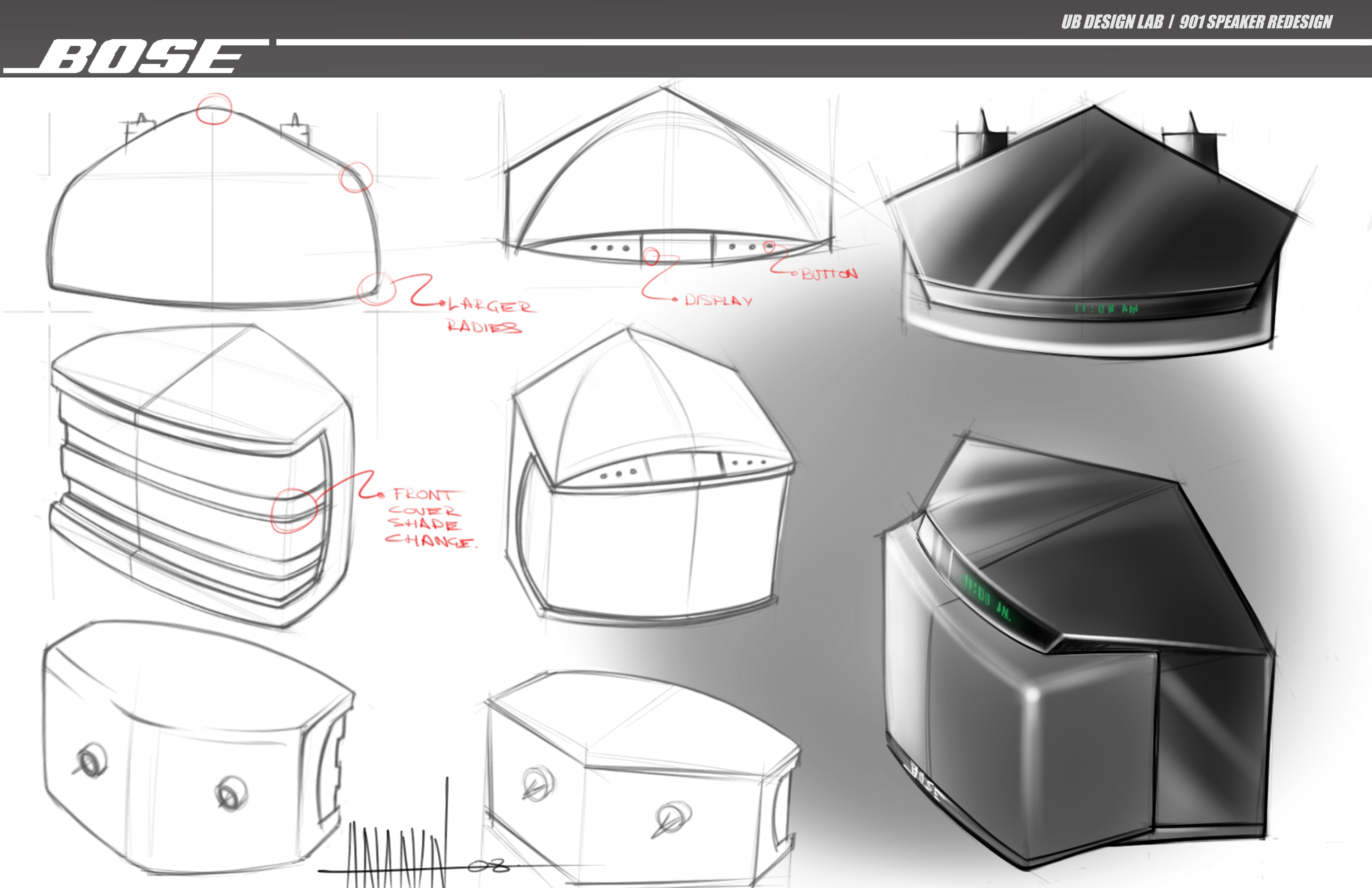This screenshot has height=888, width=1372.
Task: Click the right knob on bottom-middle sketch
Action: [672, 818]
